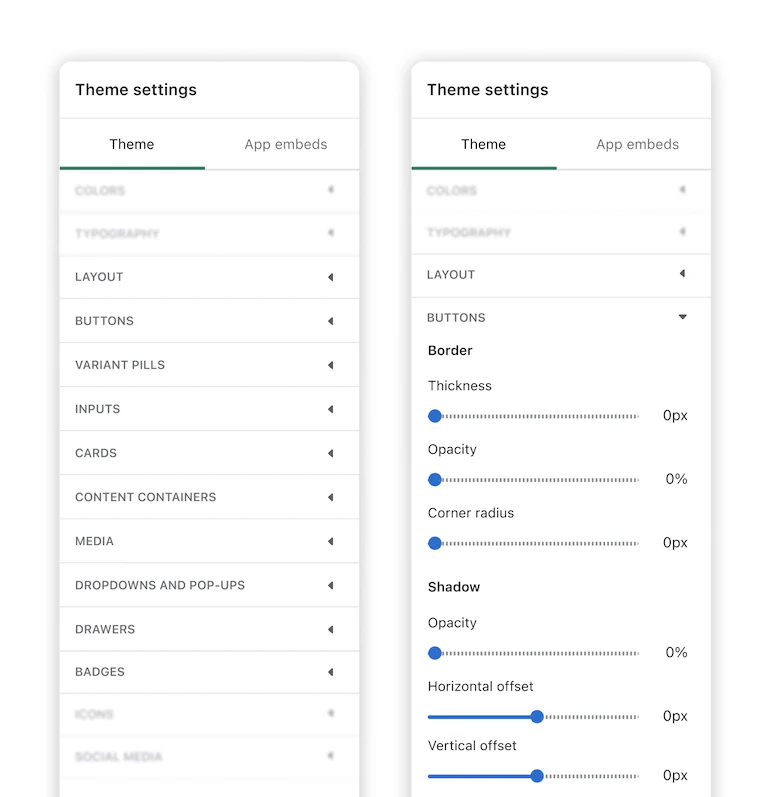Expand the Cards section arrow
This screenshot has width=770, height=797.
[331, 453]
